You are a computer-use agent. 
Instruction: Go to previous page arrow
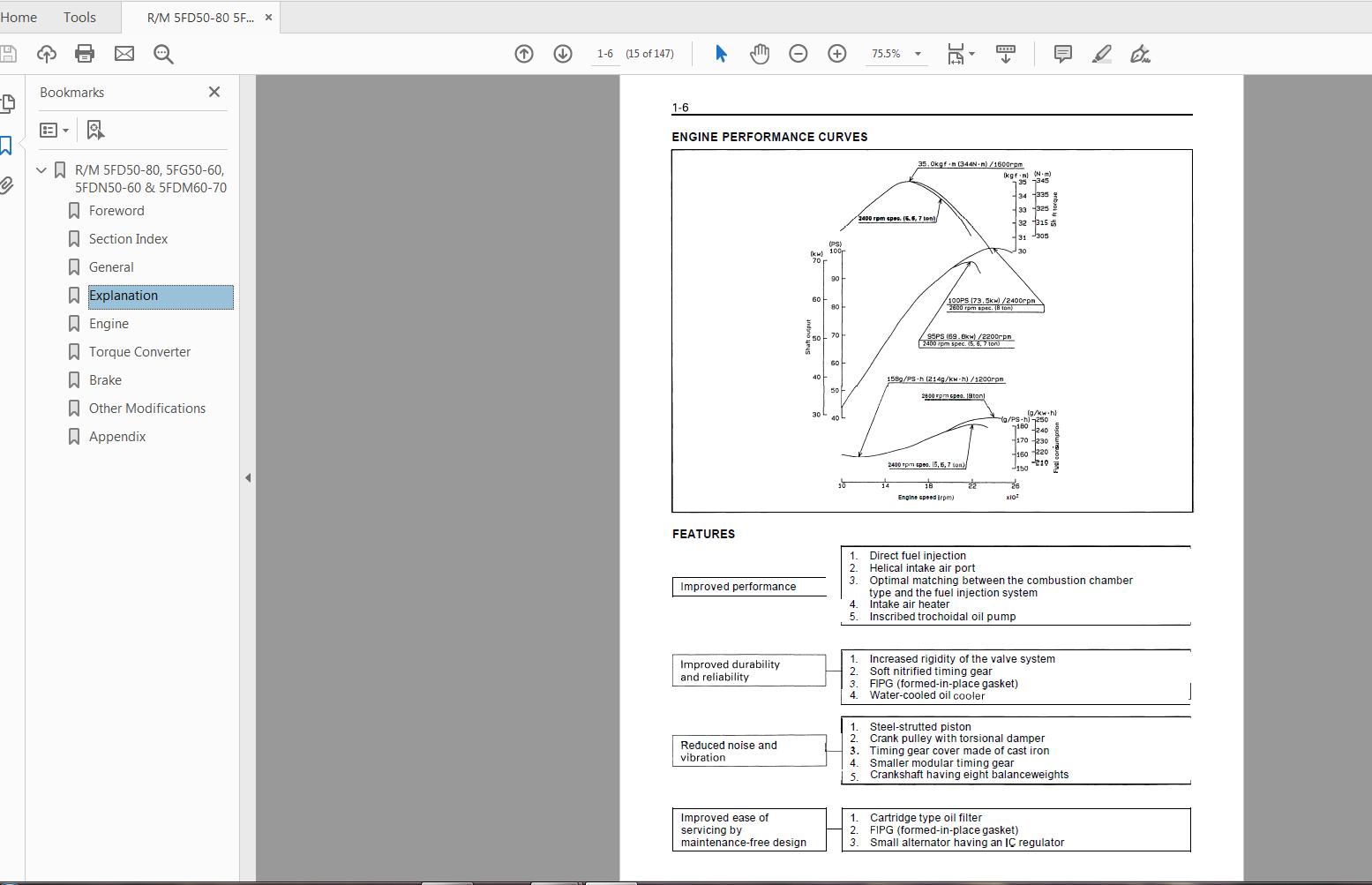[x=524, y=54]
